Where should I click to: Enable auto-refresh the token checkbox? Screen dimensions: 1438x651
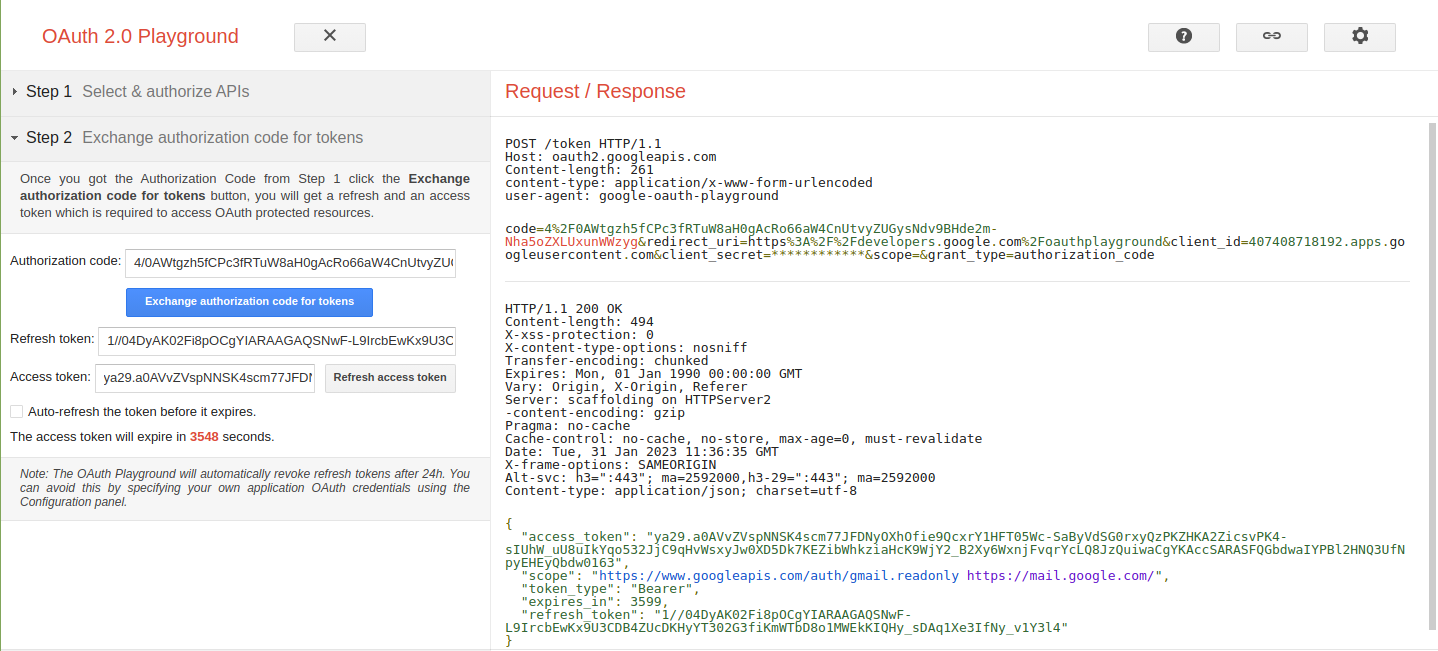[16, 411]
